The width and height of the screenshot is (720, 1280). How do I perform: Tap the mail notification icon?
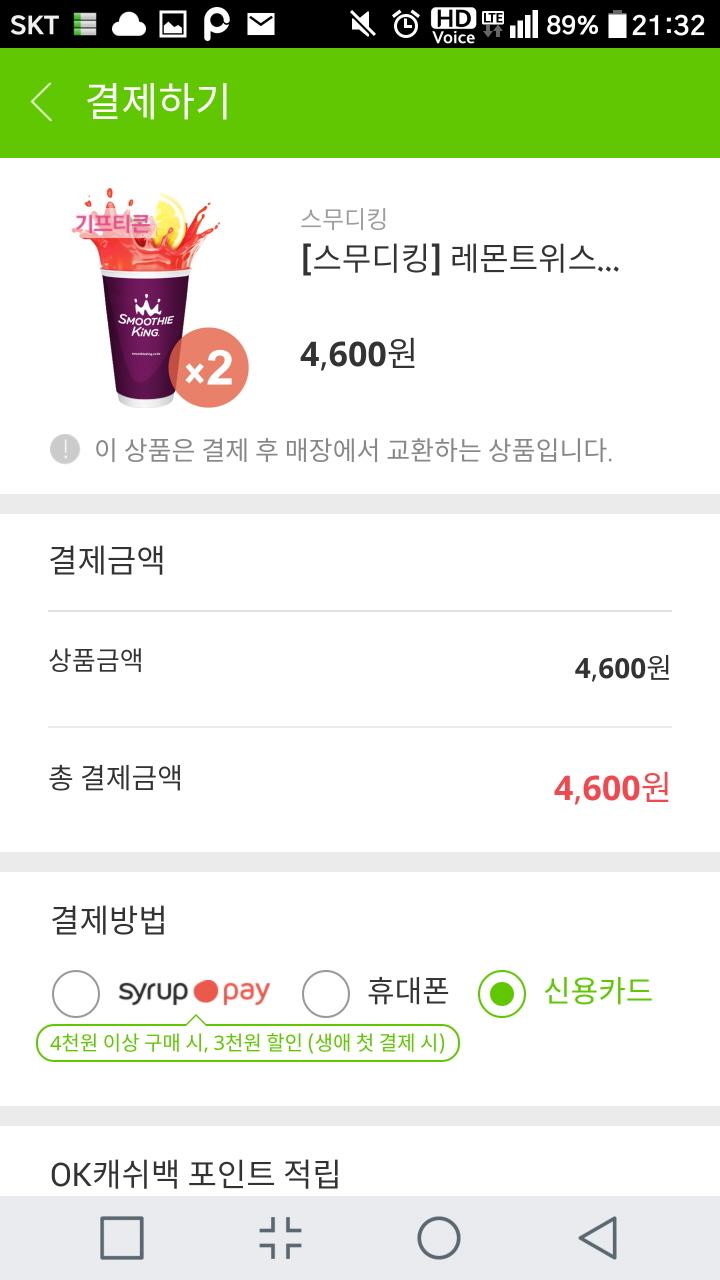(261, 24)
